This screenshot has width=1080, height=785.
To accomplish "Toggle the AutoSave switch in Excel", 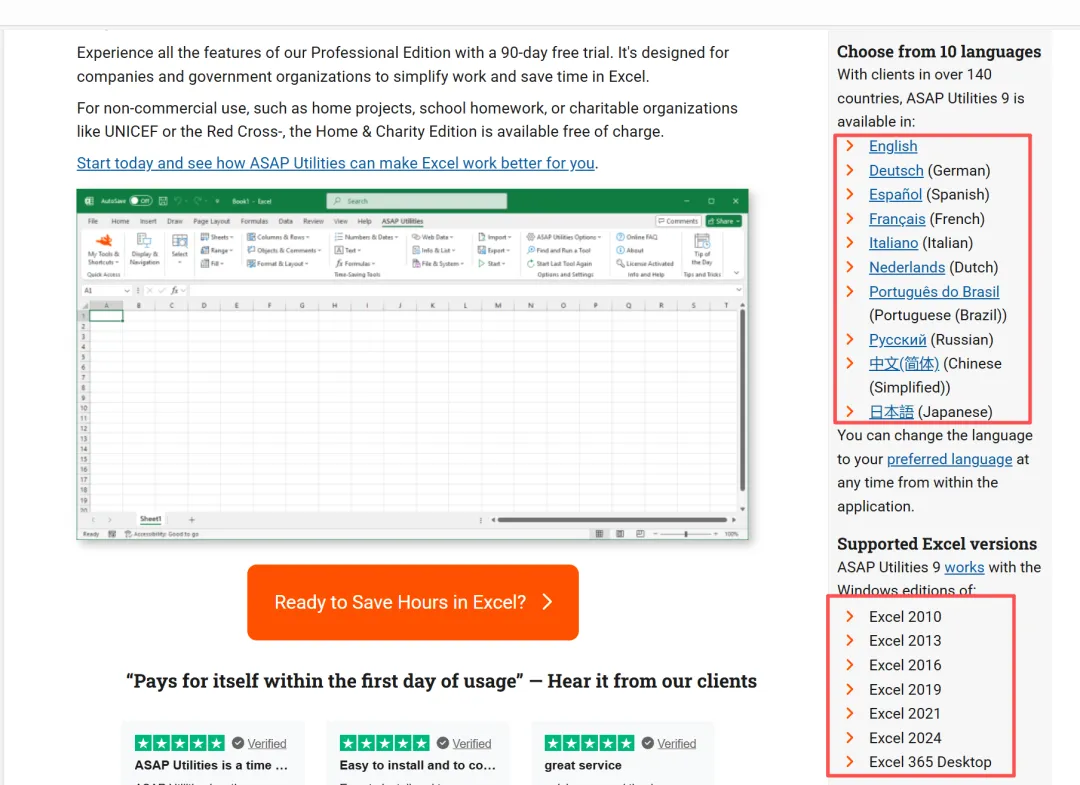I will (141, 201).
